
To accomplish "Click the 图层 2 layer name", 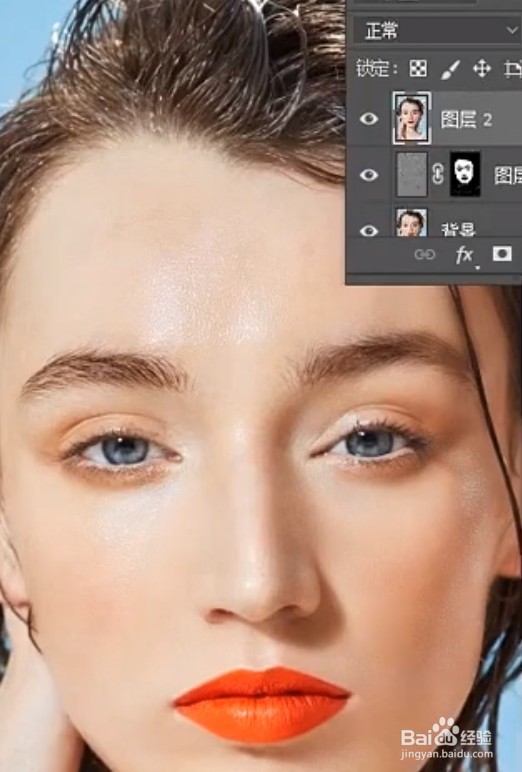I will (466, 119).
